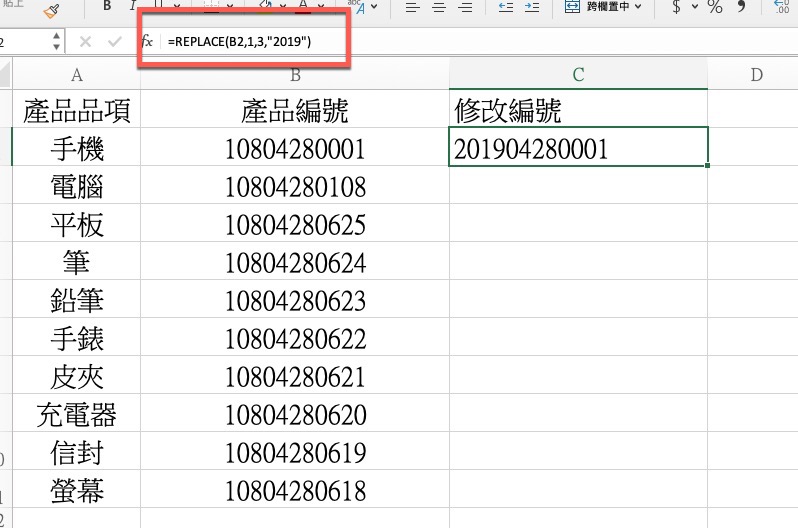
Task: Click product number 10804280625
Action: pyautogui.click(x=295, y=223)
